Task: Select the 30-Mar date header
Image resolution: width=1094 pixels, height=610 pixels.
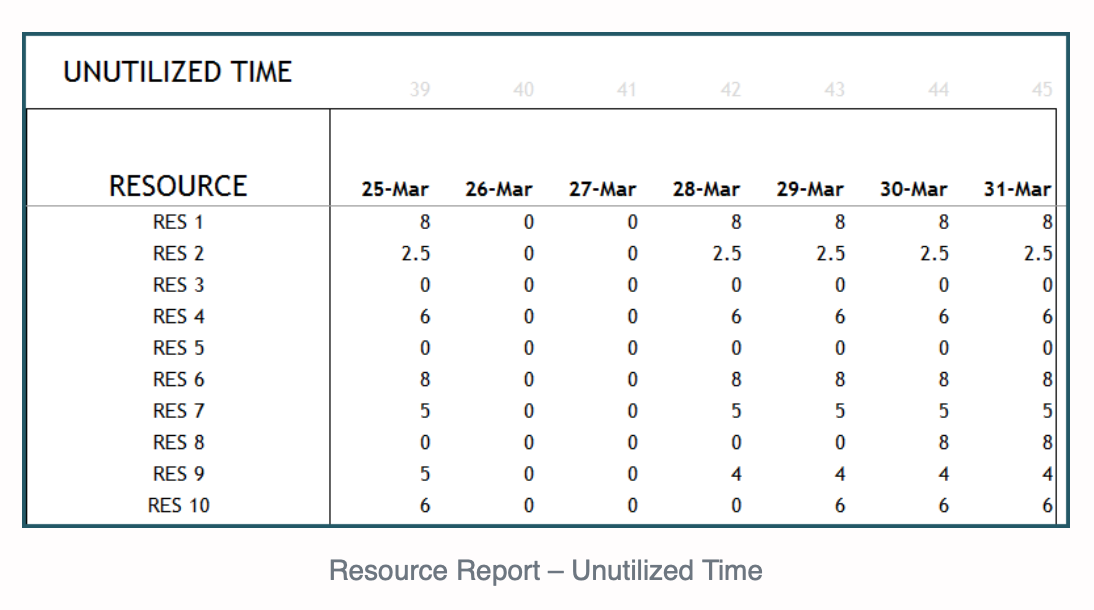Action: point(913,189)
